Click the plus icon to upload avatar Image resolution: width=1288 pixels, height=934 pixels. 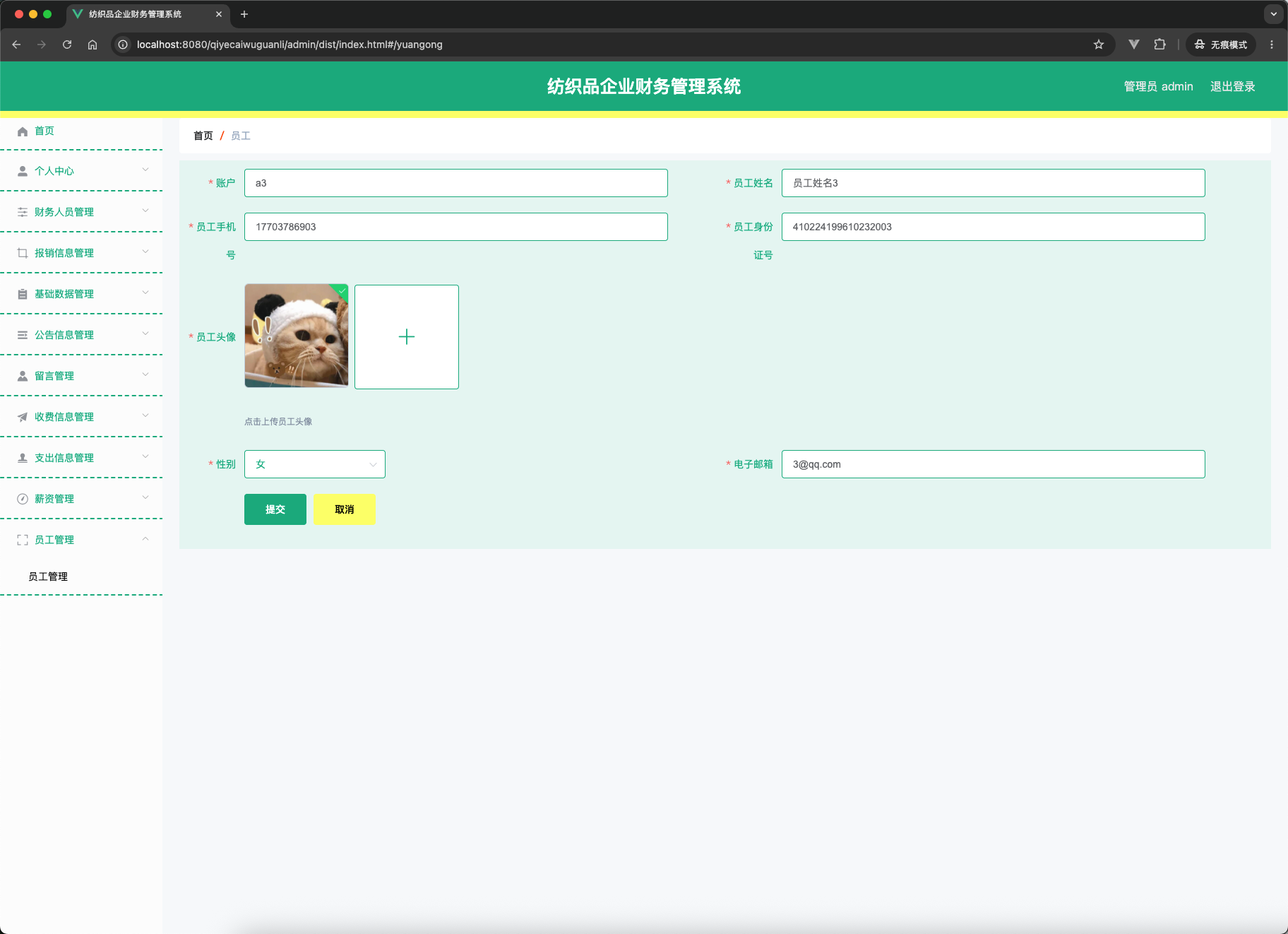pos(407,337)
